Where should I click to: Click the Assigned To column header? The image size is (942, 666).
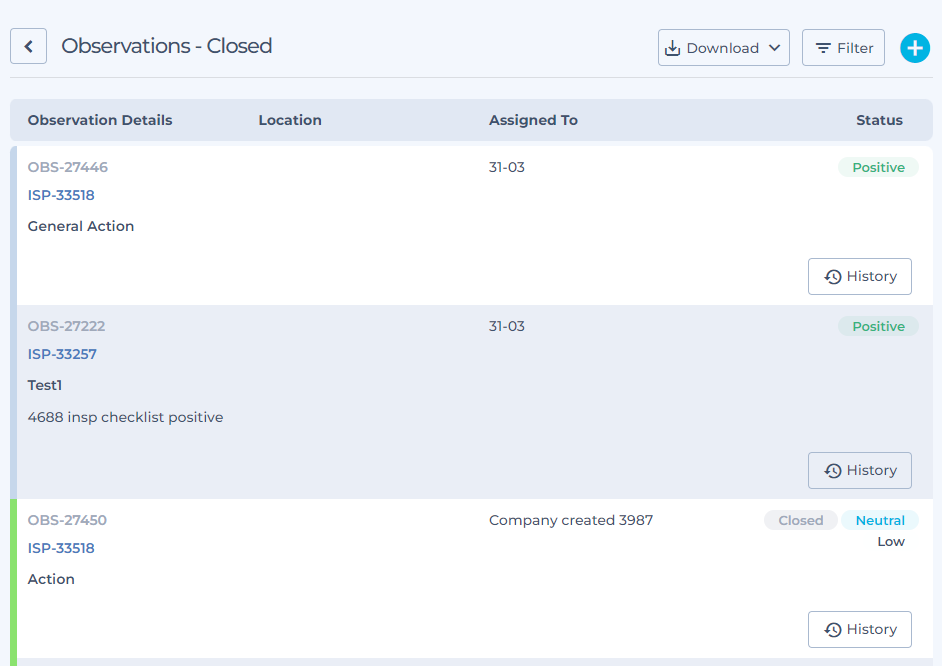coord(533,120)
